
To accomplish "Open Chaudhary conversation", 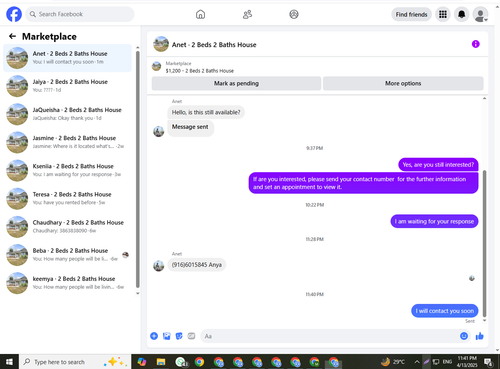I will pos(68,227).
